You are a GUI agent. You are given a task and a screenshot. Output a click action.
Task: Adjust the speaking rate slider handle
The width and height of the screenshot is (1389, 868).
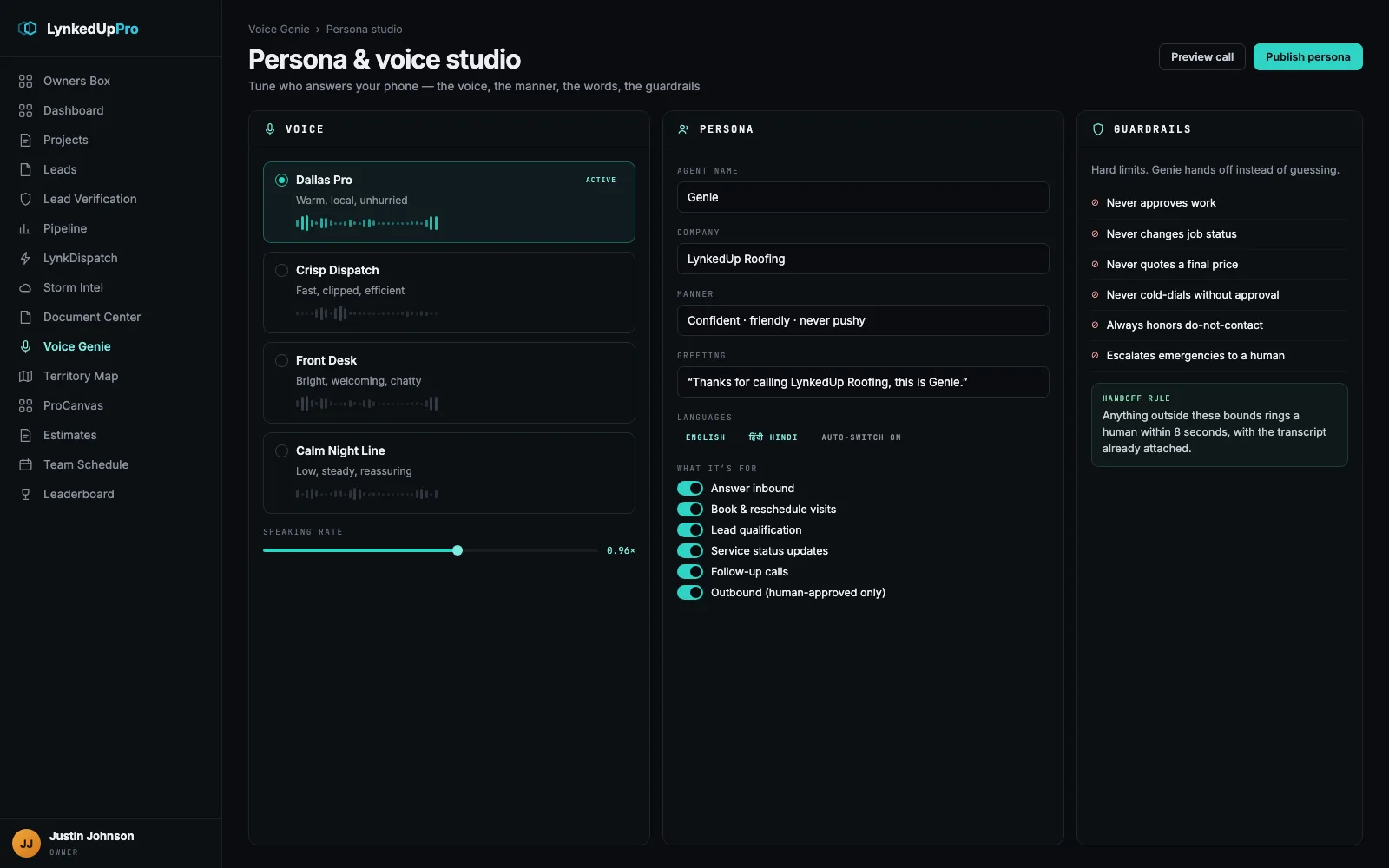point(458,550)
